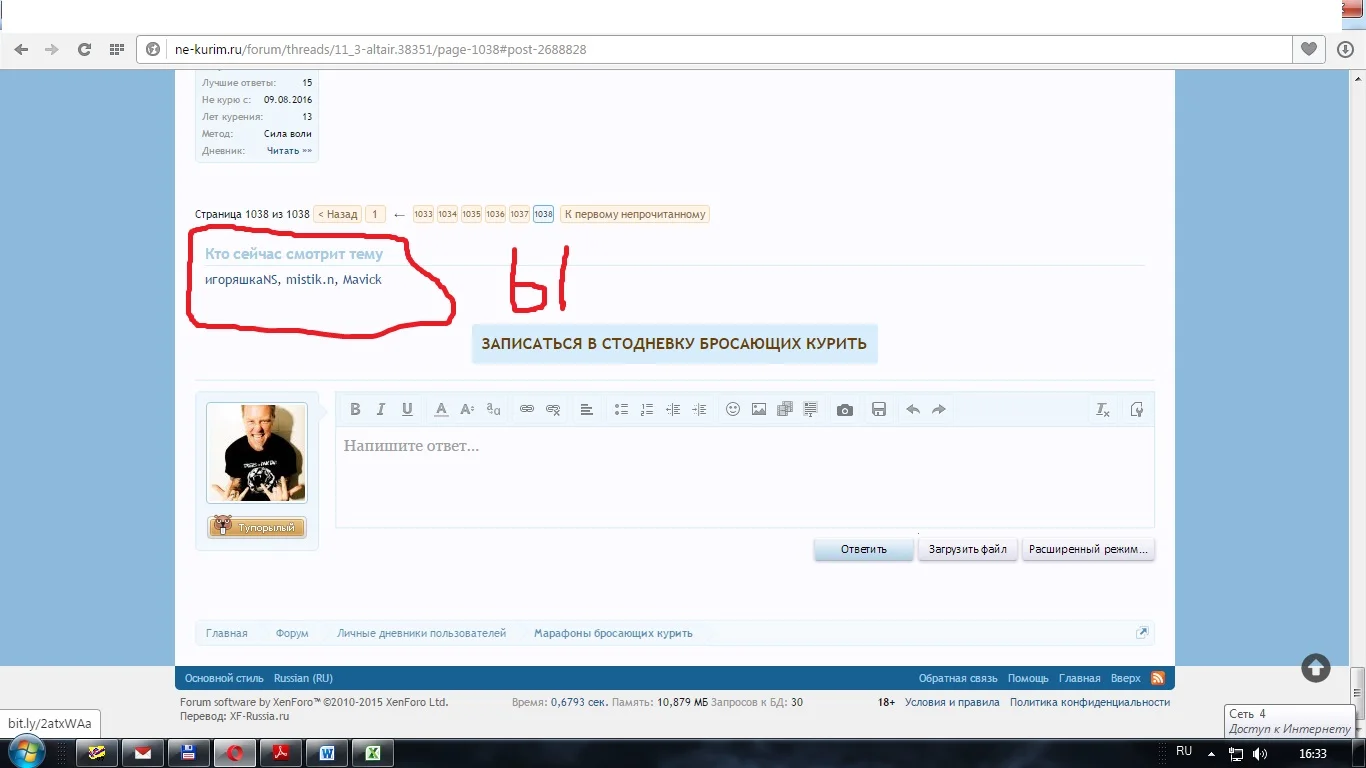Switch to the Форум section
This screenshot has width=1366, height=768.
click(x=291, y=632)
